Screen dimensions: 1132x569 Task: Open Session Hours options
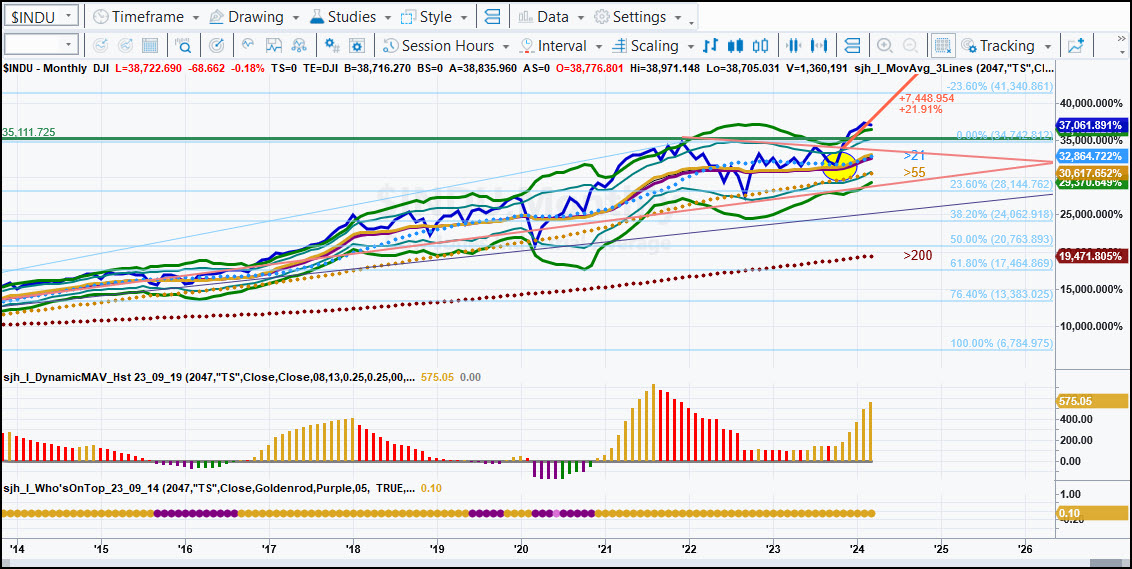point(437,45)
